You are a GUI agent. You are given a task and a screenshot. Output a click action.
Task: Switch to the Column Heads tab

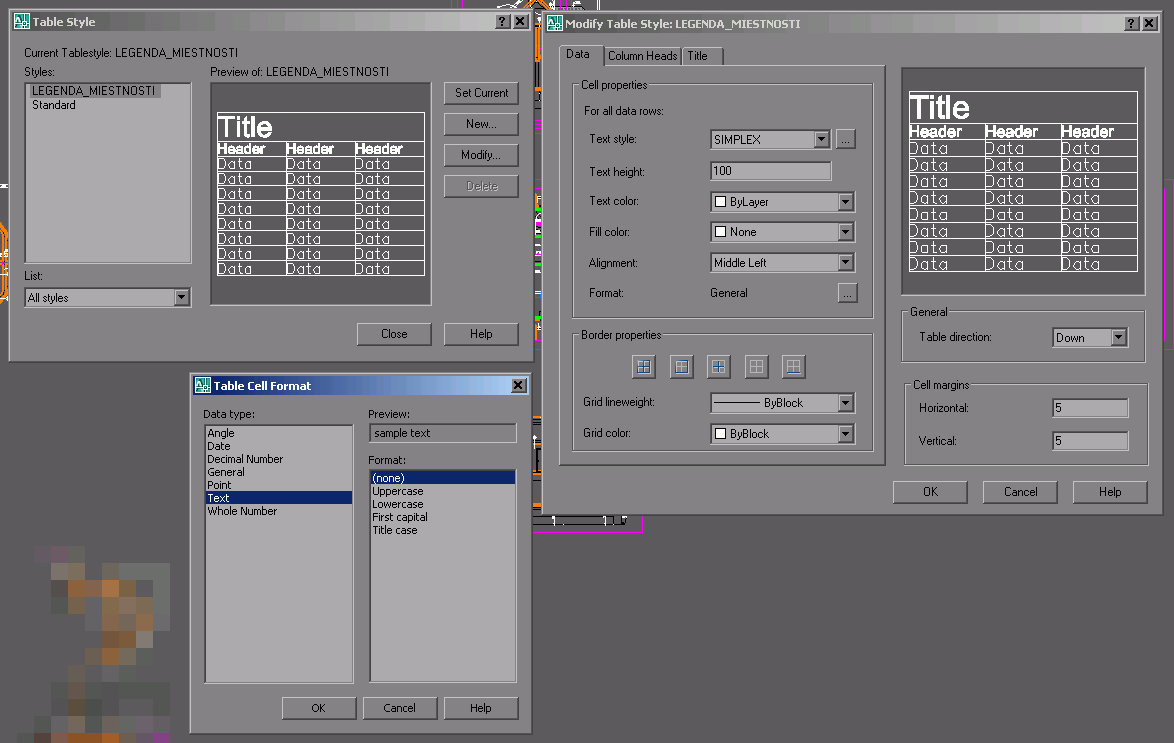coord(643,56)
